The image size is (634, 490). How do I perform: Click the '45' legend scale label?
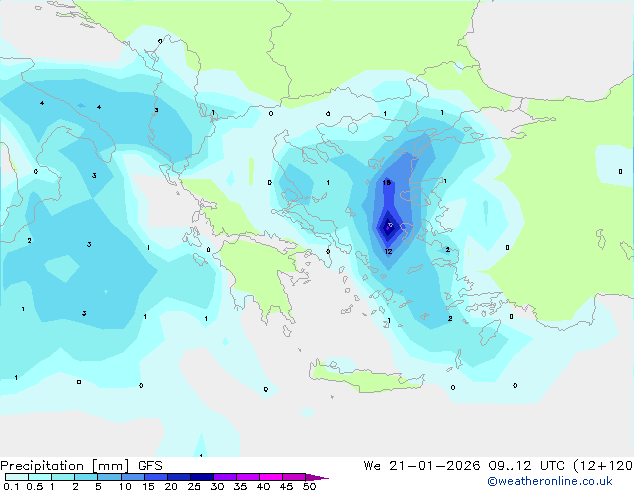coord(286,486)
